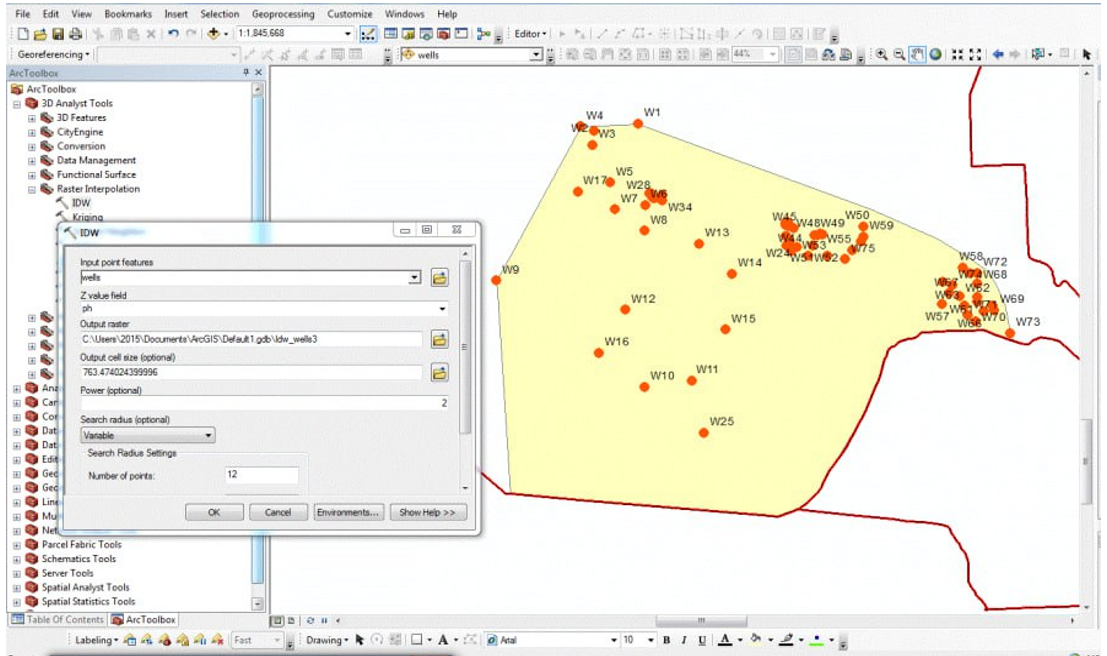Collapse the Raster Interpolation toolset
Viewport: 1107px width, 656px height.
[x=32, y=190]
